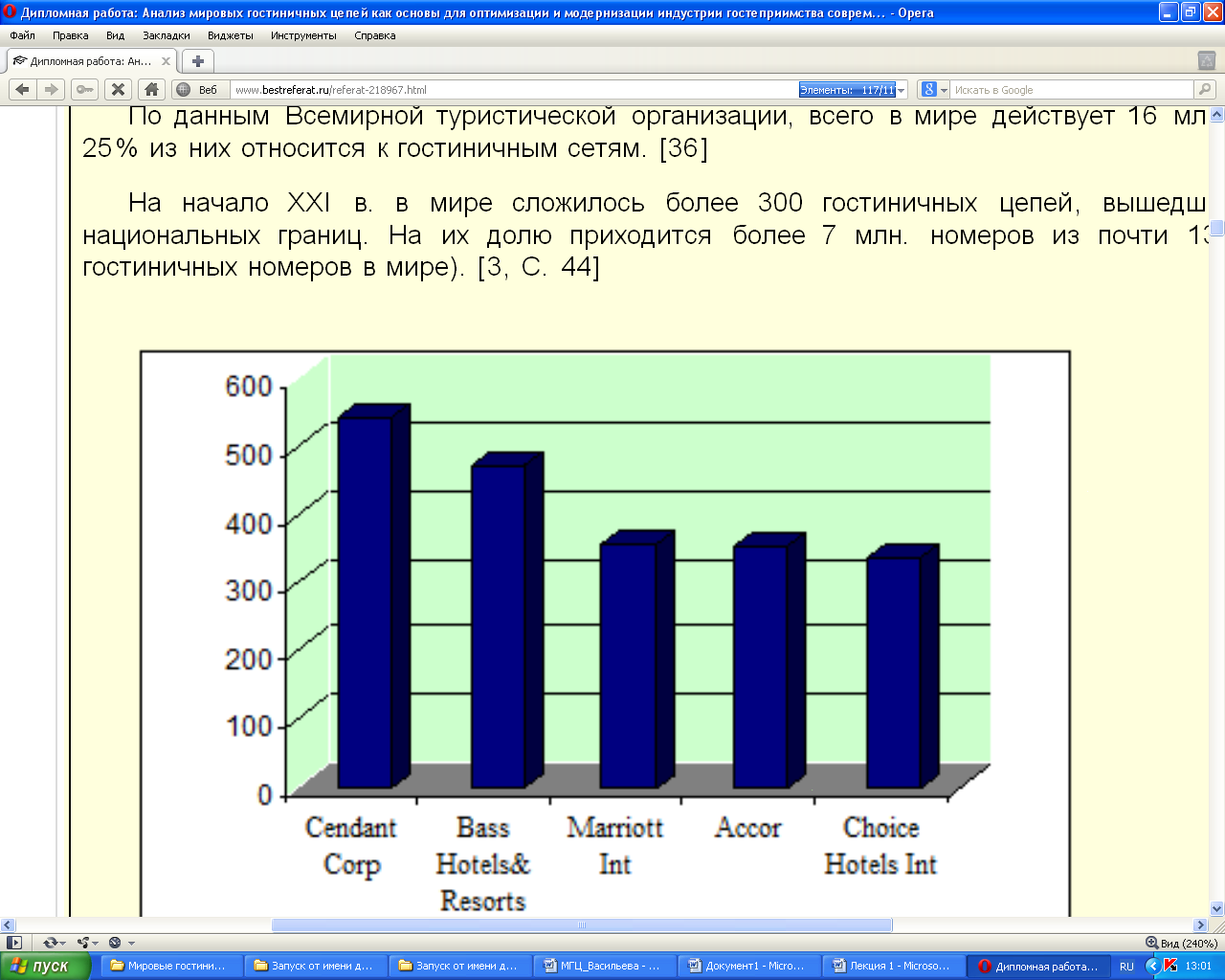1225x980 pixels.
Task: Click the Kaspersky tray icon
Action: 1169,966
